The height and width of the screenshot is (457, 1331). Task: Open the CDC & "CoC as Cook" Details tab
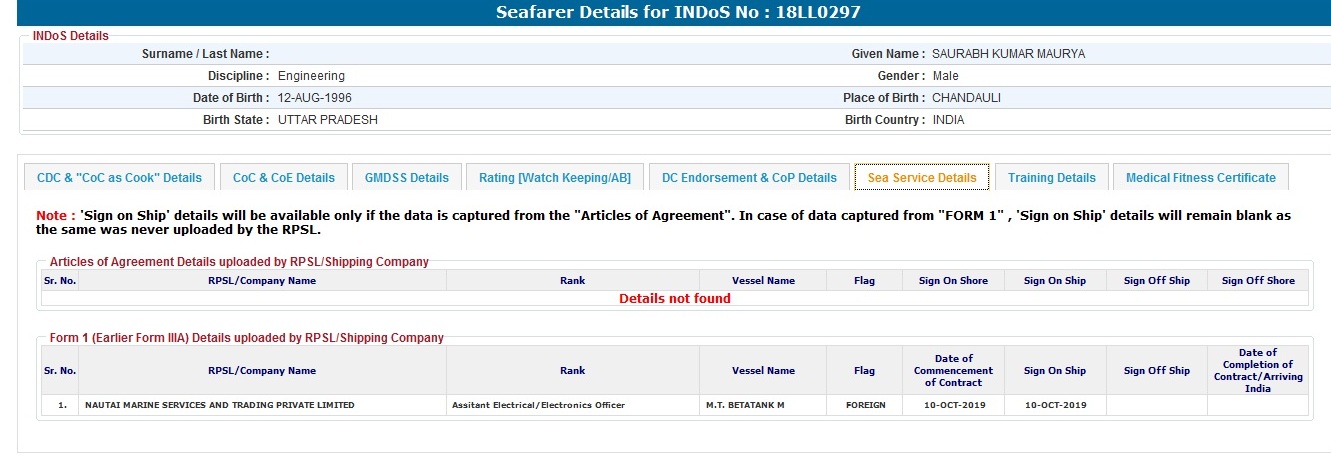point(119,178)
